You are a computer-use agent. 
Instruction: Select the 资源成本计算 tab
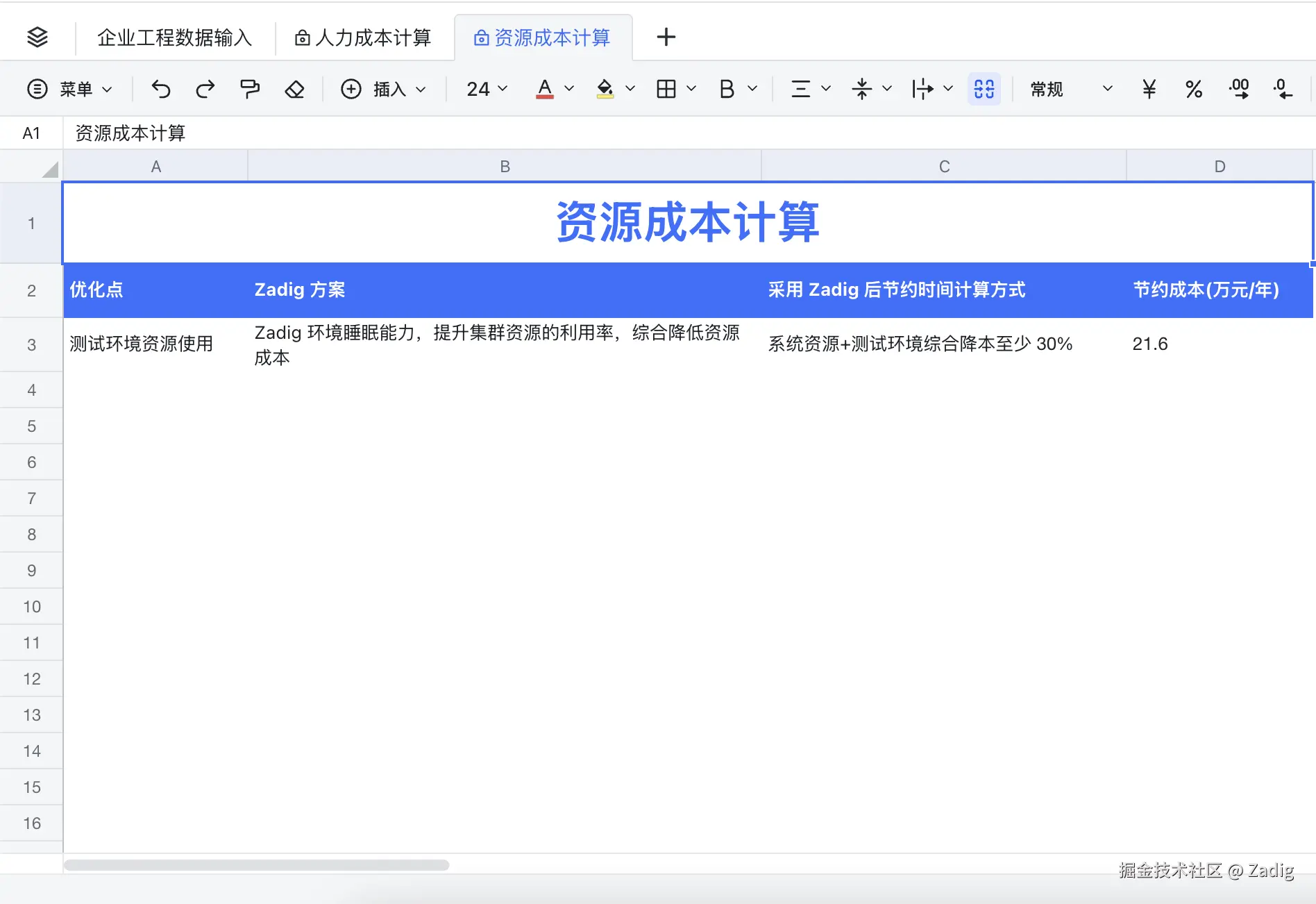click(x=543, y=37)
